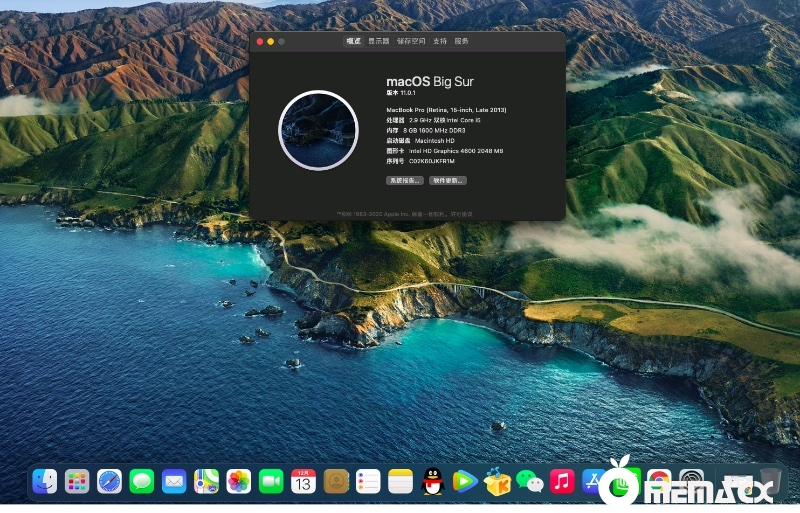Select the 储存空间 tab
Image resolution: width=800 pixels, height=513 pixels.
[410, 42]
